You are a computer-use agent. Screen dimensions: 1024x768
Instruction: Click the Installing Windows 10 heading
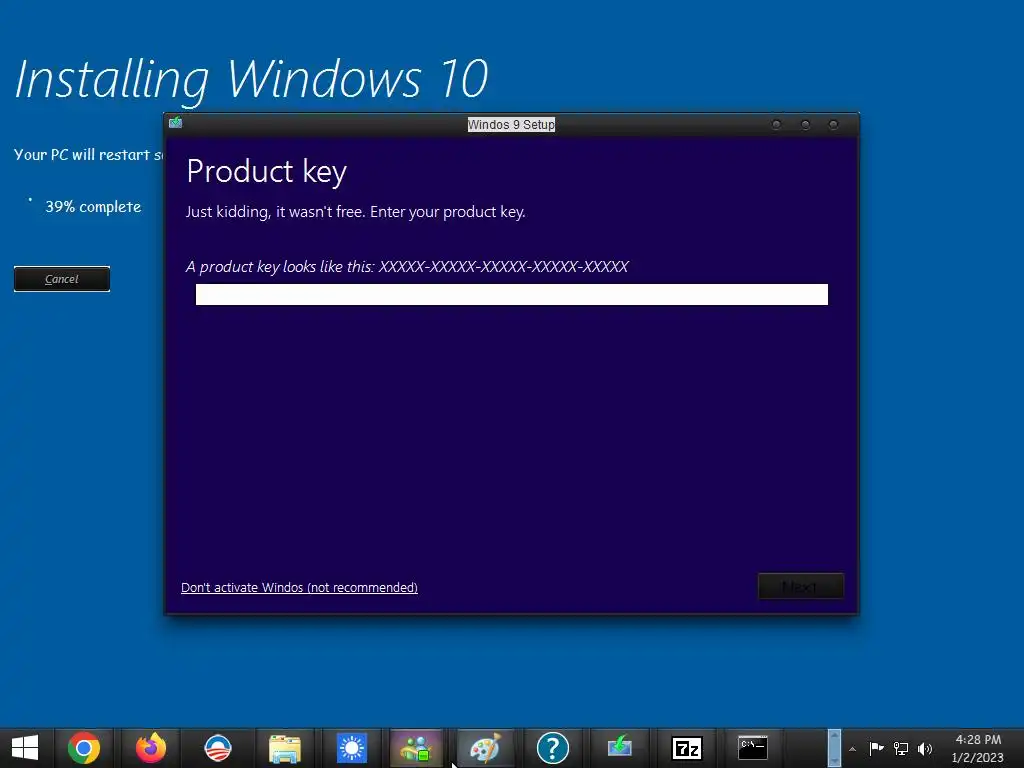(251, 80)
